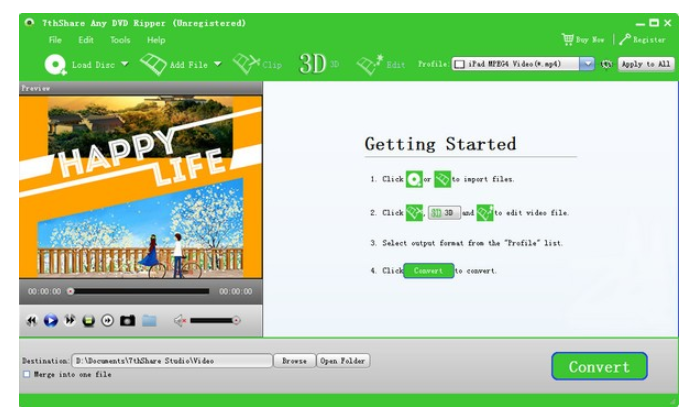Open the Edit menu

[86, 40]
